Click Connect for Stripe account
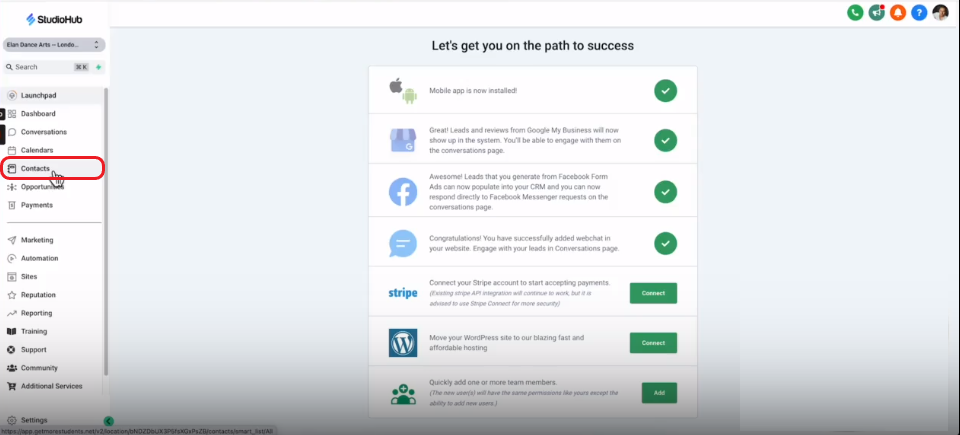Screen dimensions: 960x435 click(x=653, y=293)
